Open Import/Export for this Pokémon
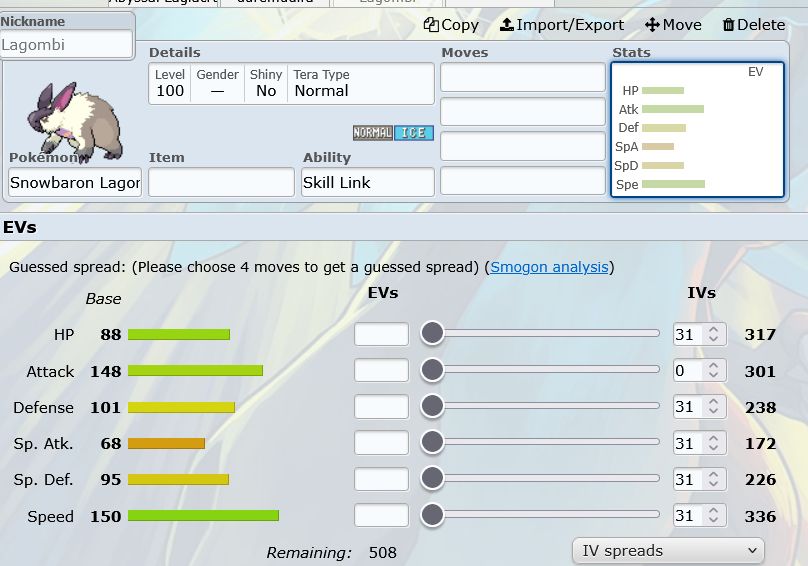 click(562, 25)
